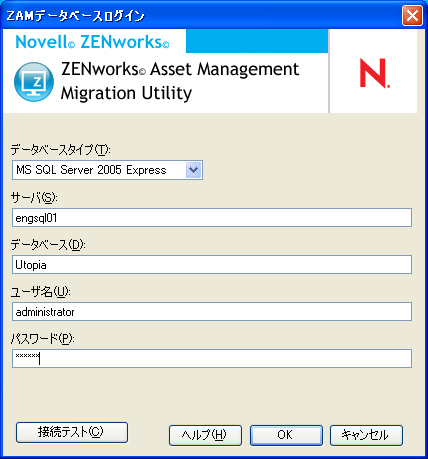Close the ZAM database login dialog
Image resolution: width=428 pixels, height=459 pixels.
412,15
